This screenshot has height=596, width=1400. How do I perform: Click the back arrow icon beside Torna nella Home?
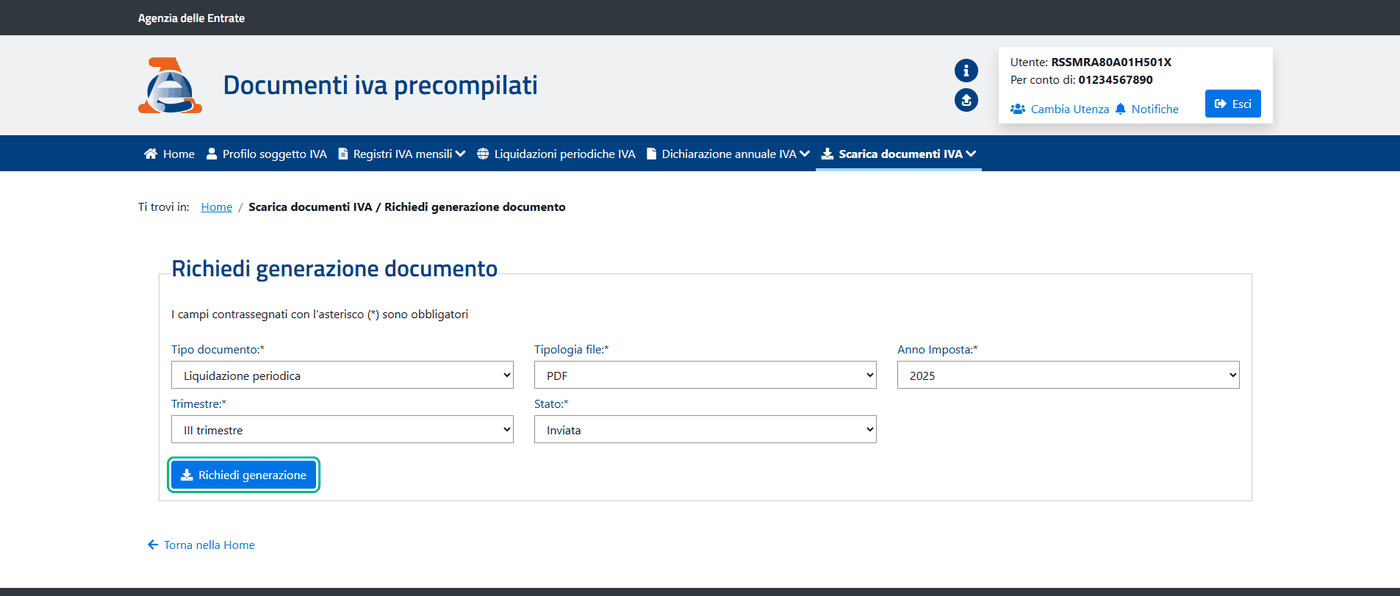click(x=153, y=545)
